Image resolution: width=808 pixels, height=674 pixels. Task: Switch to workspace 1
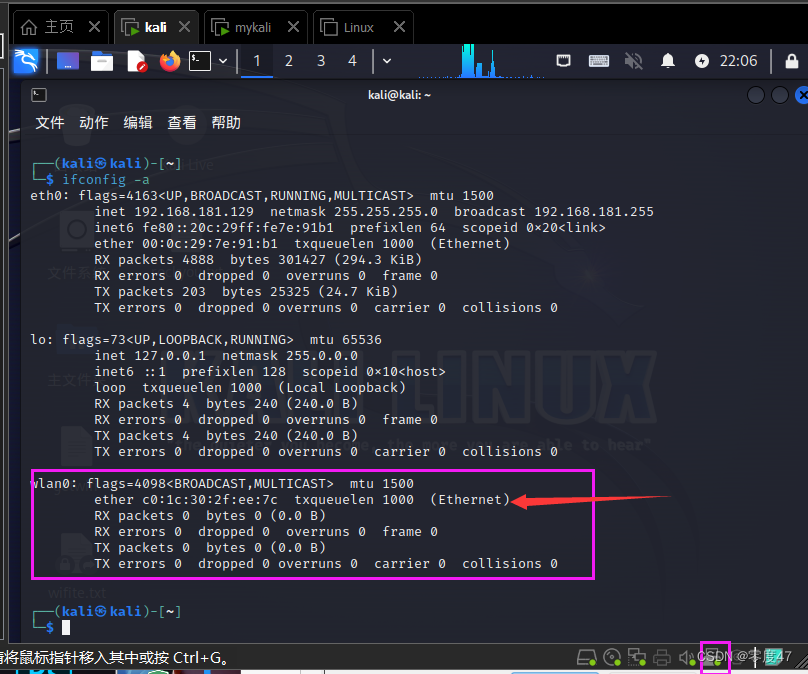pyautogui.click(x=257, y=61)
